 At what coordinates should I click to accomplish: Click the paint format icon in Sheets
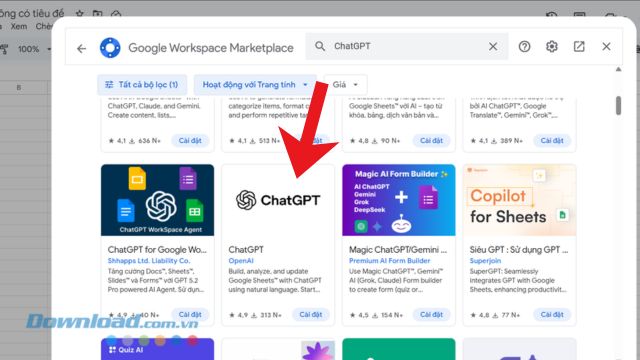(x=4, y=49)
